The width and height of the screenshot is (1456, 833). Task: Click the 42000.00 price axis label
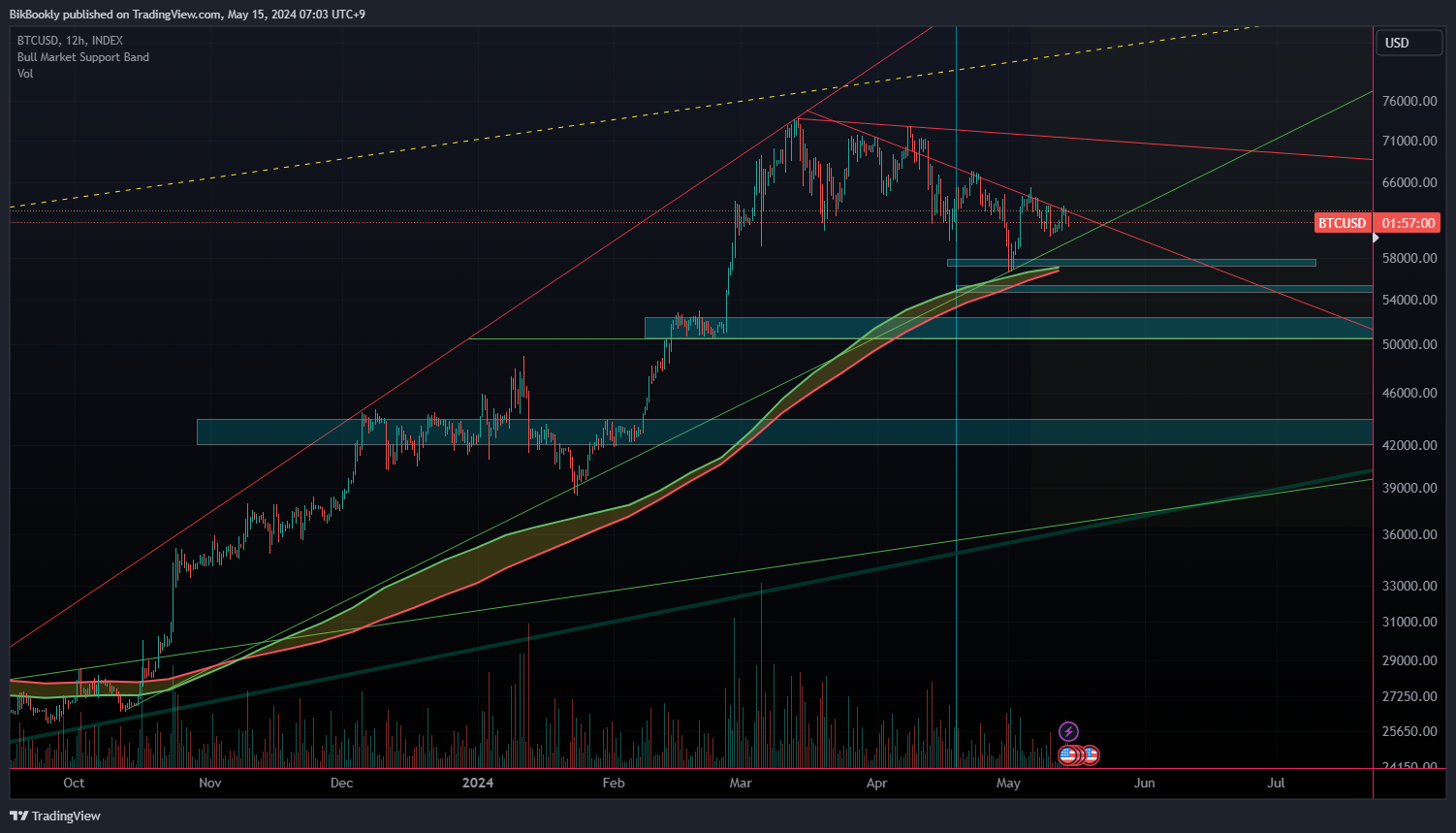click(1409, 445)
